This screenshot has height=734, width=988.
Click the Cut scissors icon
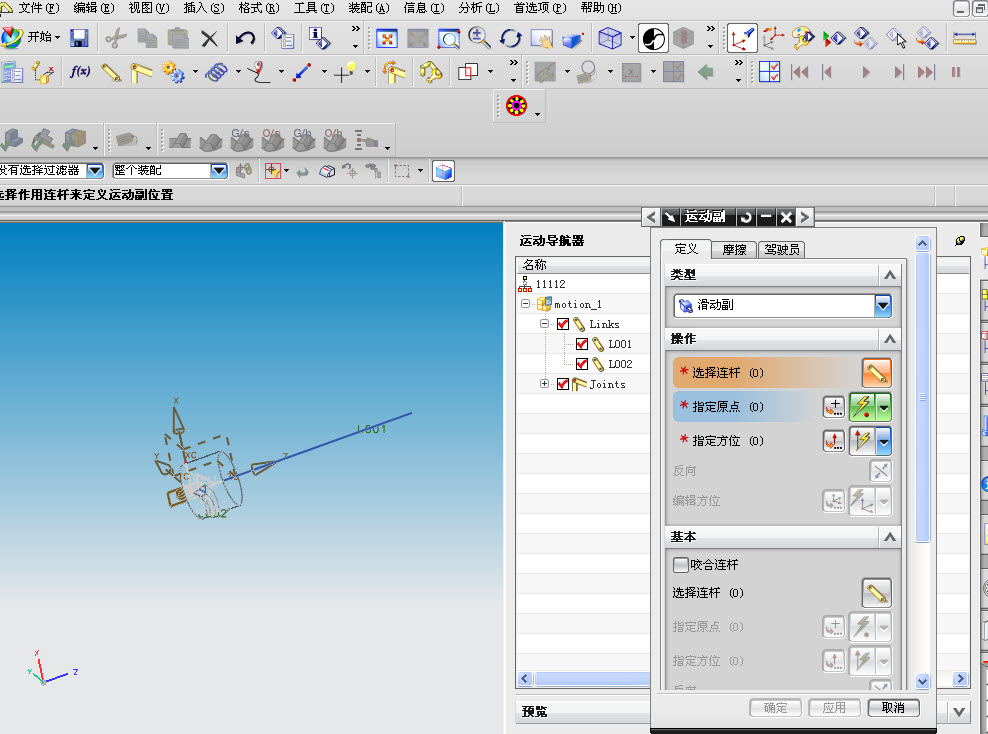click(115, 38)
